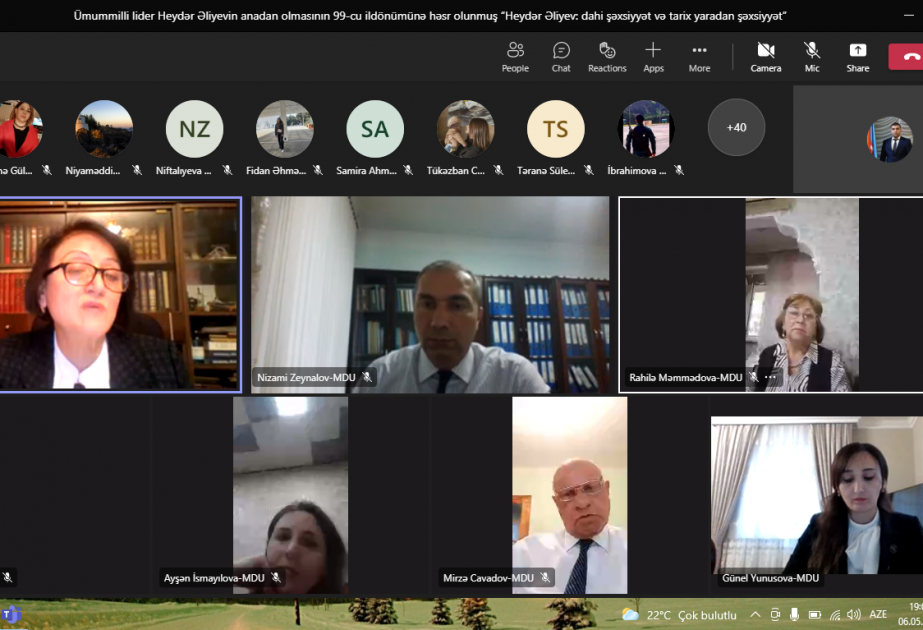Open the Apps button

(653, 57)
